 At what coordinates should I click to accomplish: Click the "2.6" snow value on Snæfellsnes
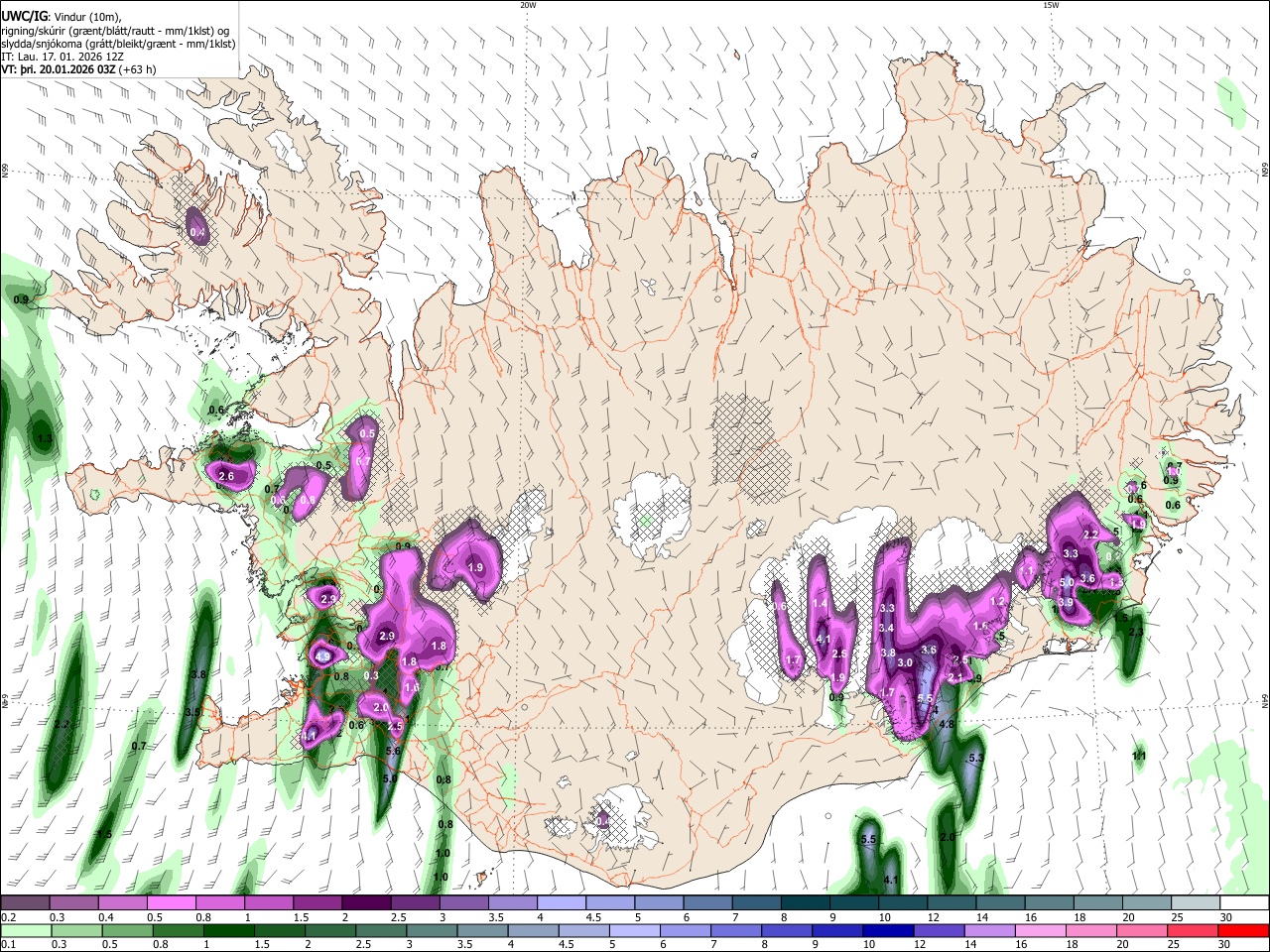226,477
